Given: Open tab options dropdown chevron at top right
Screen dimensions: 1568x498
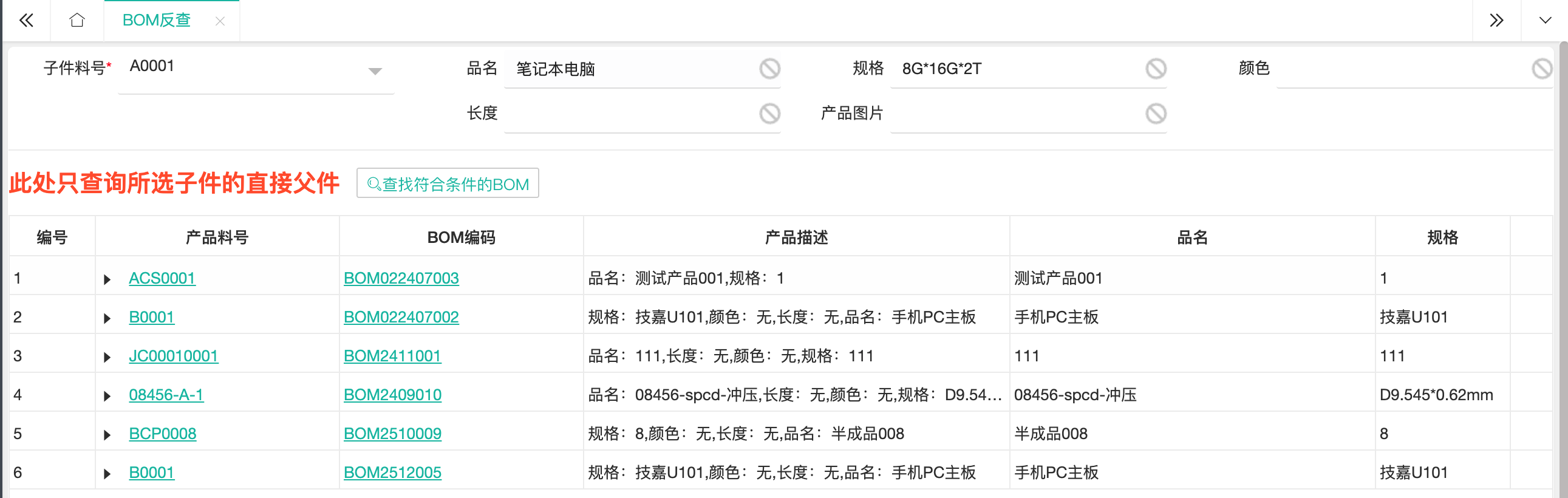Looking at the screenshot, I should coord(1545,21).
